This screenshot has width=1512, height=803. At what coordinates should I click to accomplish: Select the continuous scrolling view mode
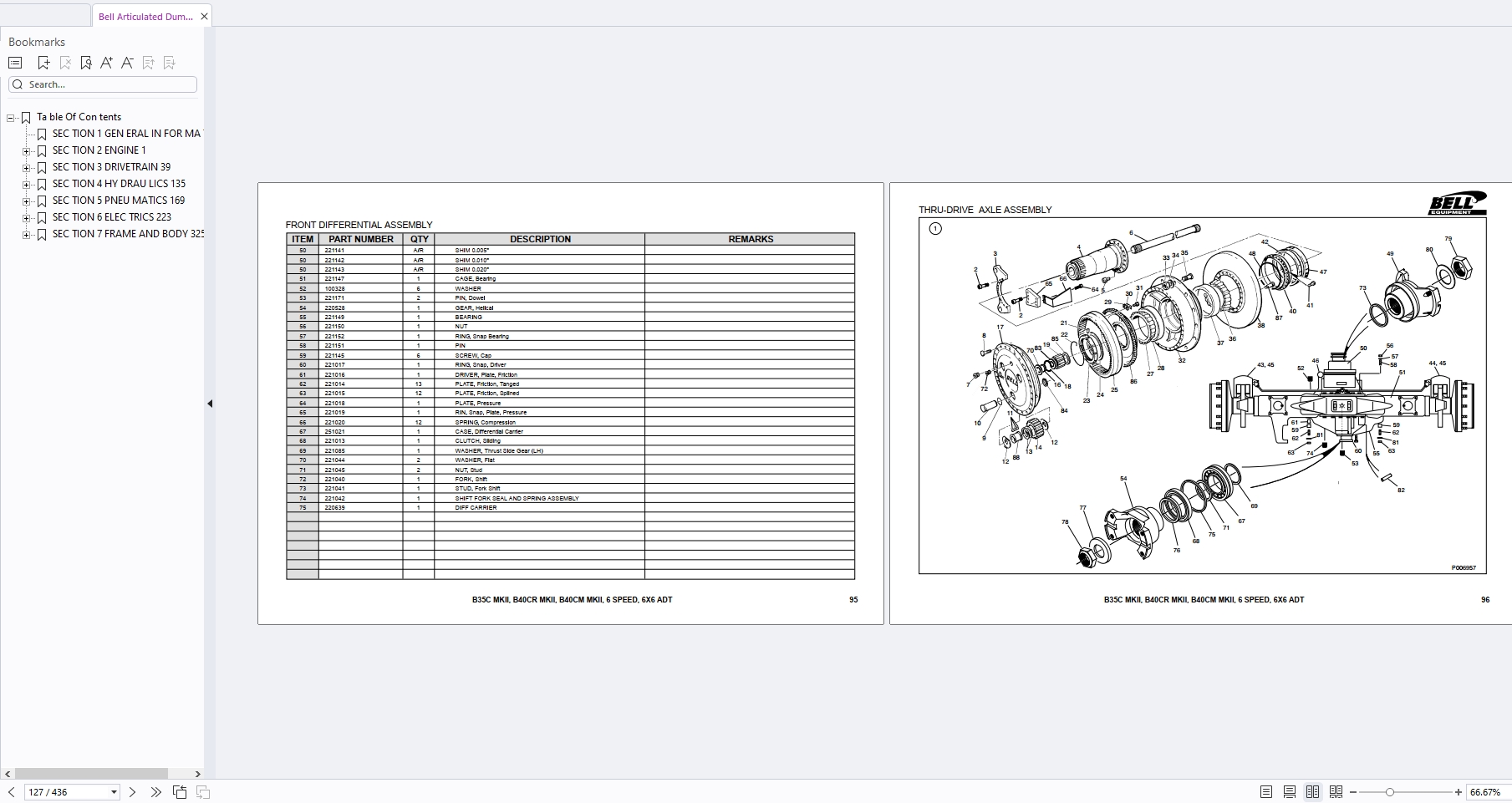coord(1288,791)
